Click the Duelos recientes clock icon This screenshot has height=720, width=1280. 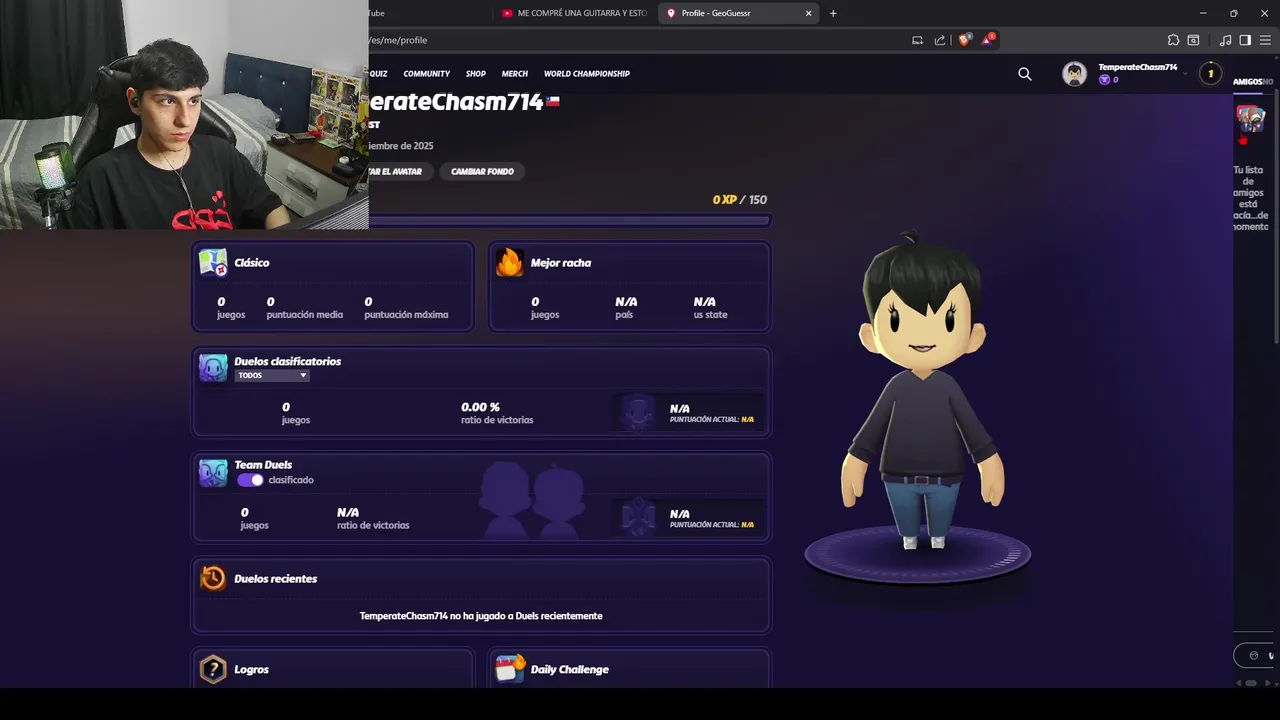pyautogui.click(x=213, y=578)
